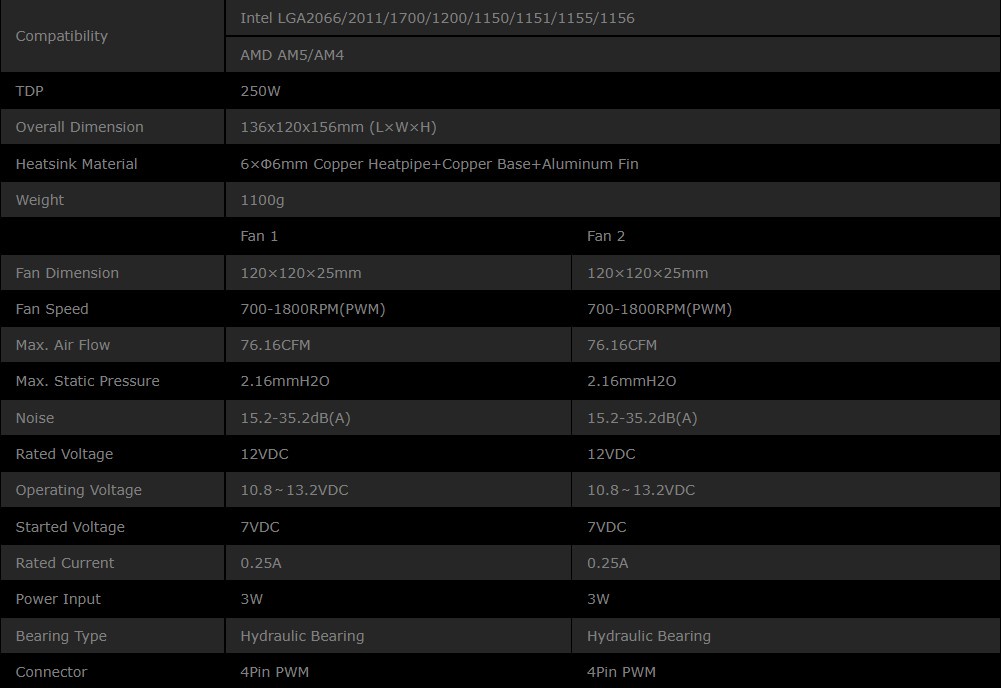
Task: Click Fan 1 connector 4Pin PWM value
Action: coord(275,672)
